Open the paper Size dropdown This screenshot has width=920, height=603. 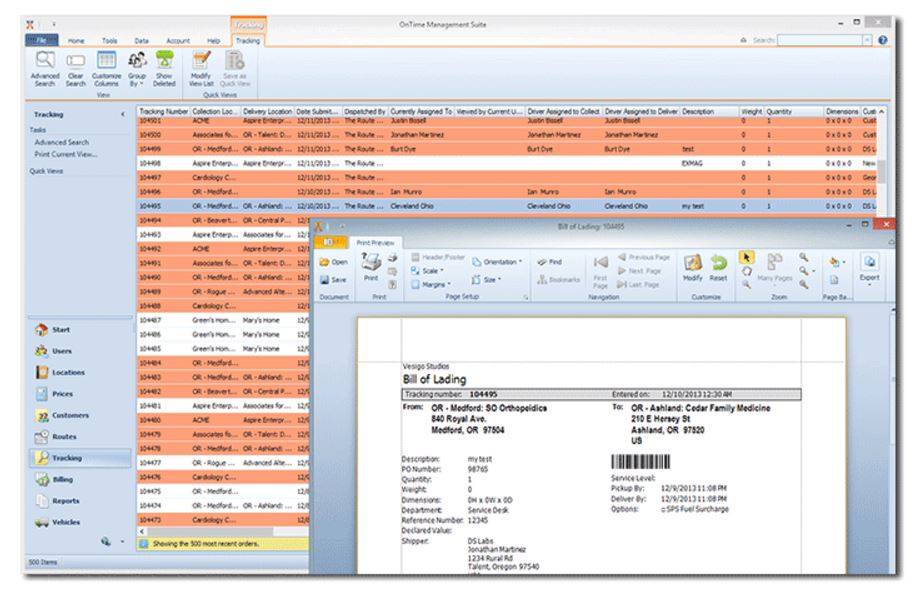(x=487, y=280)
